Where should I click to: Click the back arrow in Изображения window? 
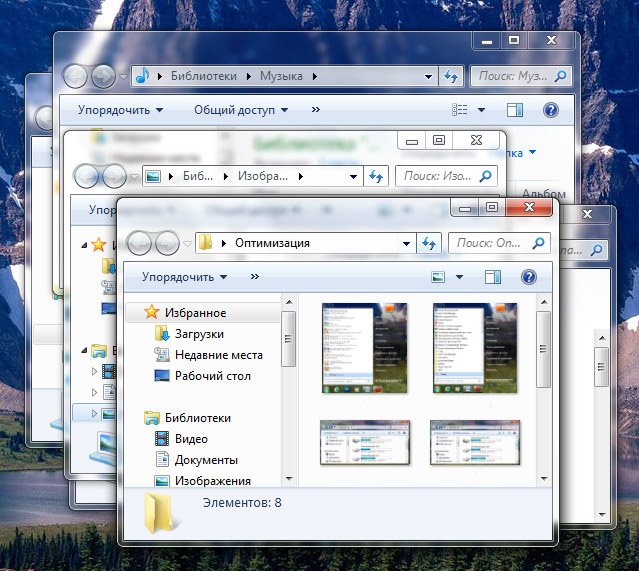[x=86, y=176]
